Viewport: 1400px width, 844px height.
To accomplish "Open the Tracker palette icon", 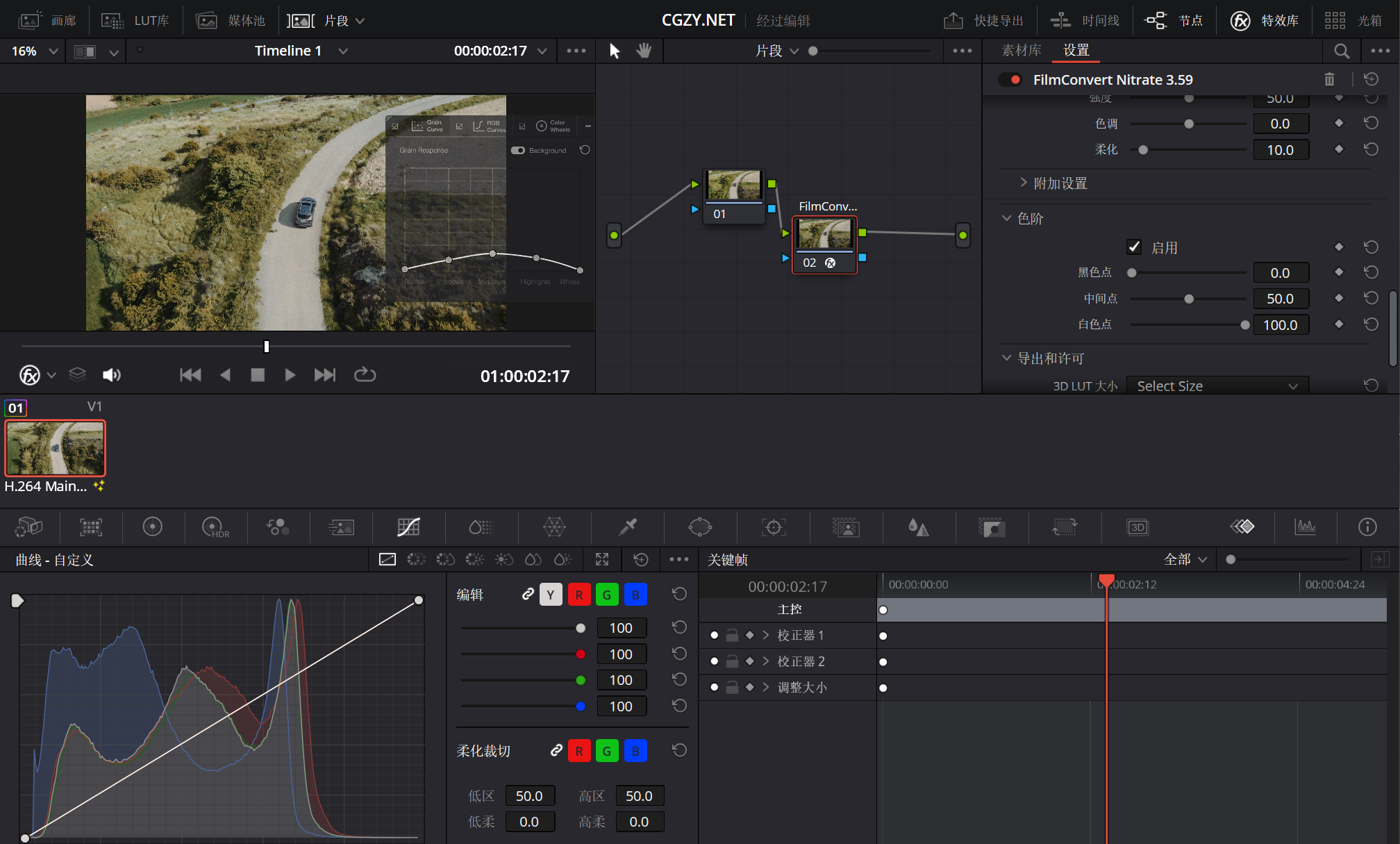I will click(x=773, y=527).
